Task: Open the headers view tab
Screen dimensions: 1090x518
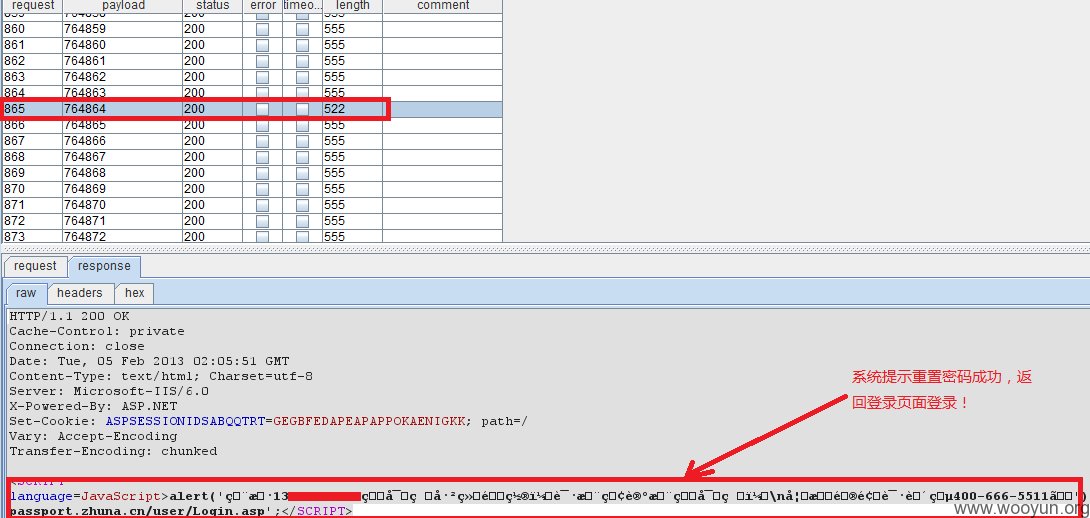Action: pos(80,293)
